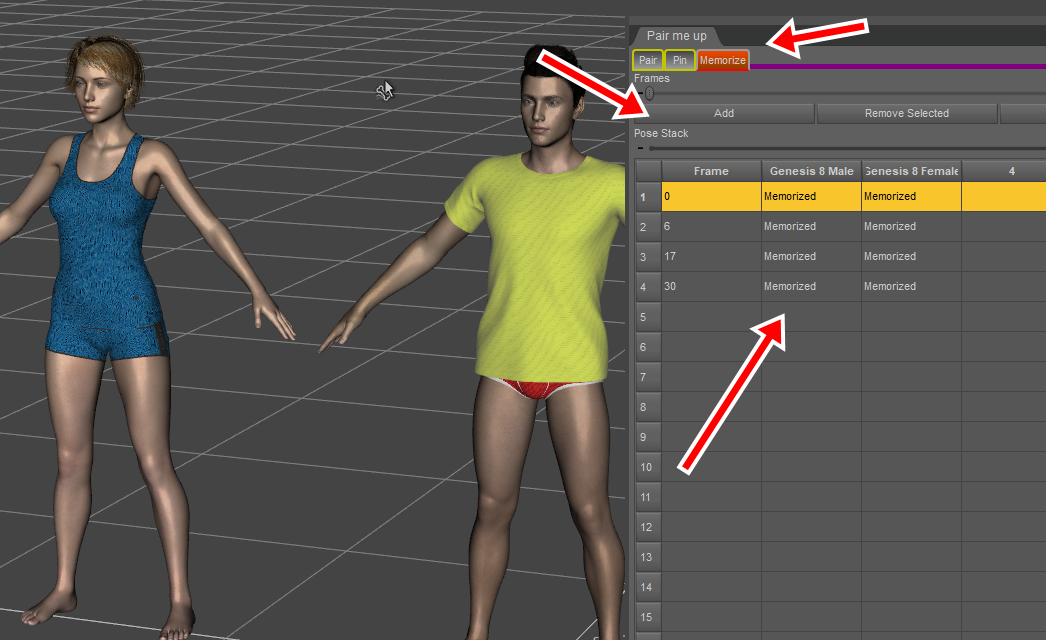The width and height of the screenshot is (1046, 640).
Task: Click Genesis 8 Female Memorized cell in row 3
Action: click(911, 256)
